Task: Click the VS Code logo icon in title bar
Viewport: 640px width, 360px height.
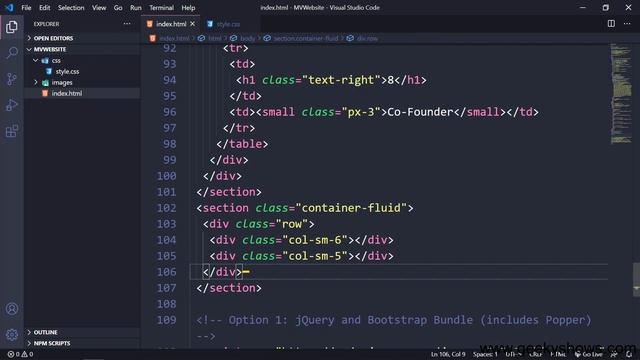Action: (9, 7)
